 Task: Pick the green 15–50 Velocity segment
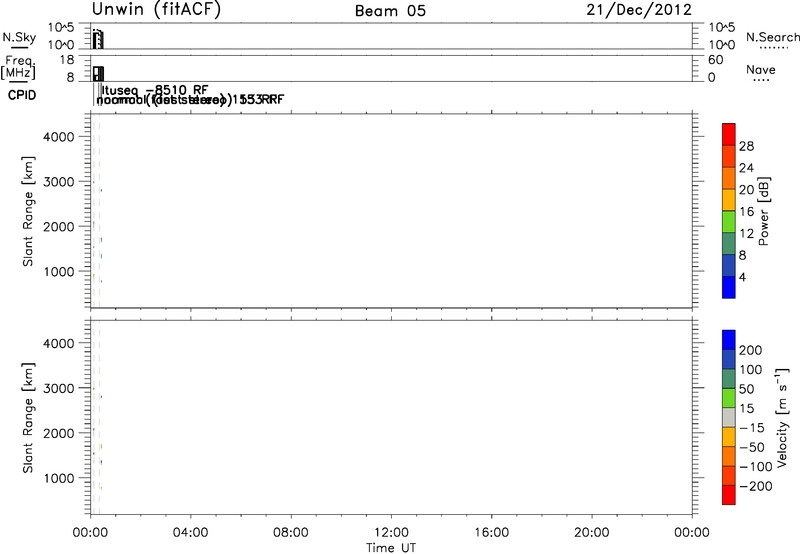[729, 398]
